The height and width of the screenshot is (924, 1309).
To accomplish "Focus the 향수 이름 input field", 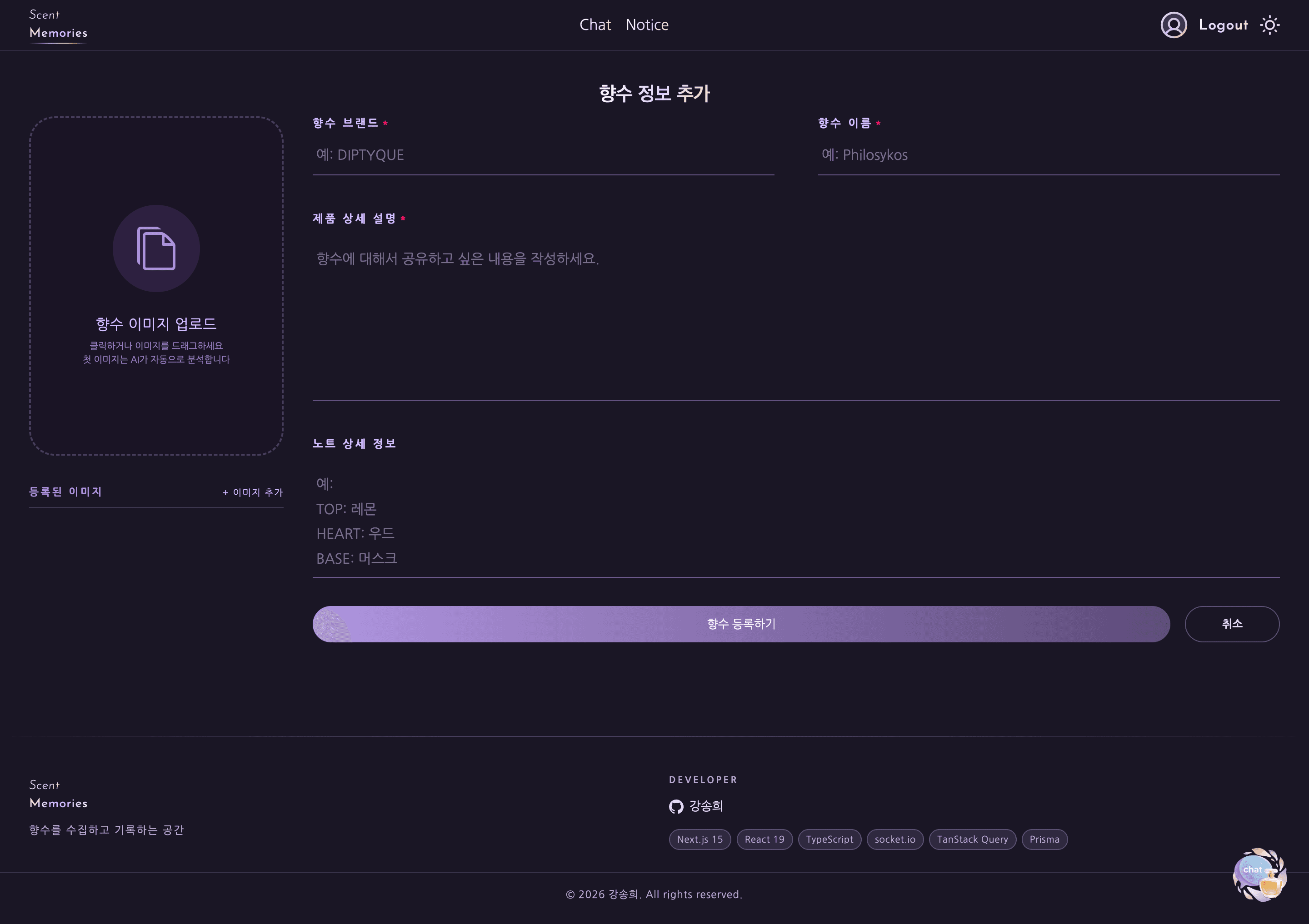I will (1048, 155).
